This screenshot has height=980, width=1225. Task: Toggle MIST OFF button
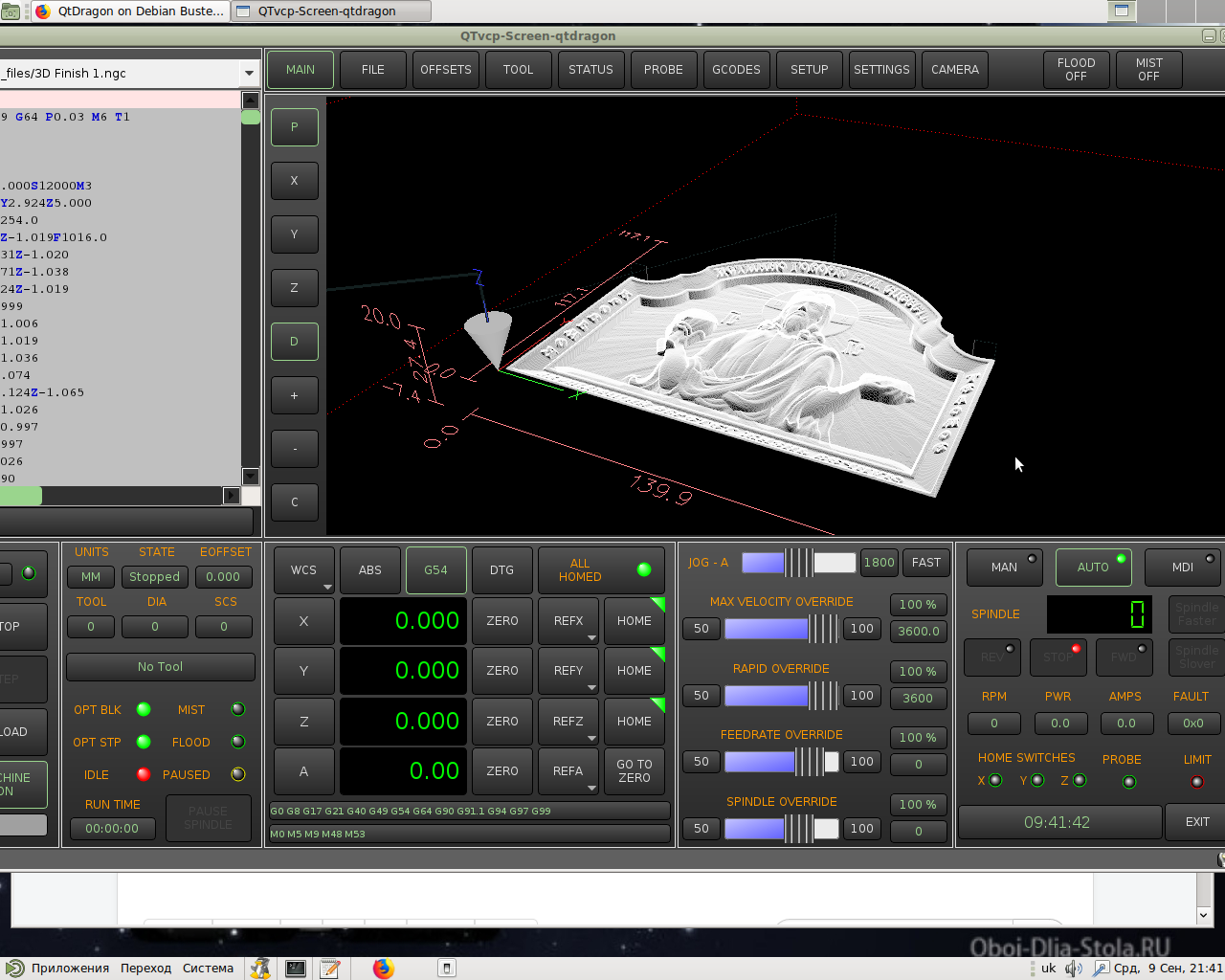pyautogui.click(x=1148, y=70)
